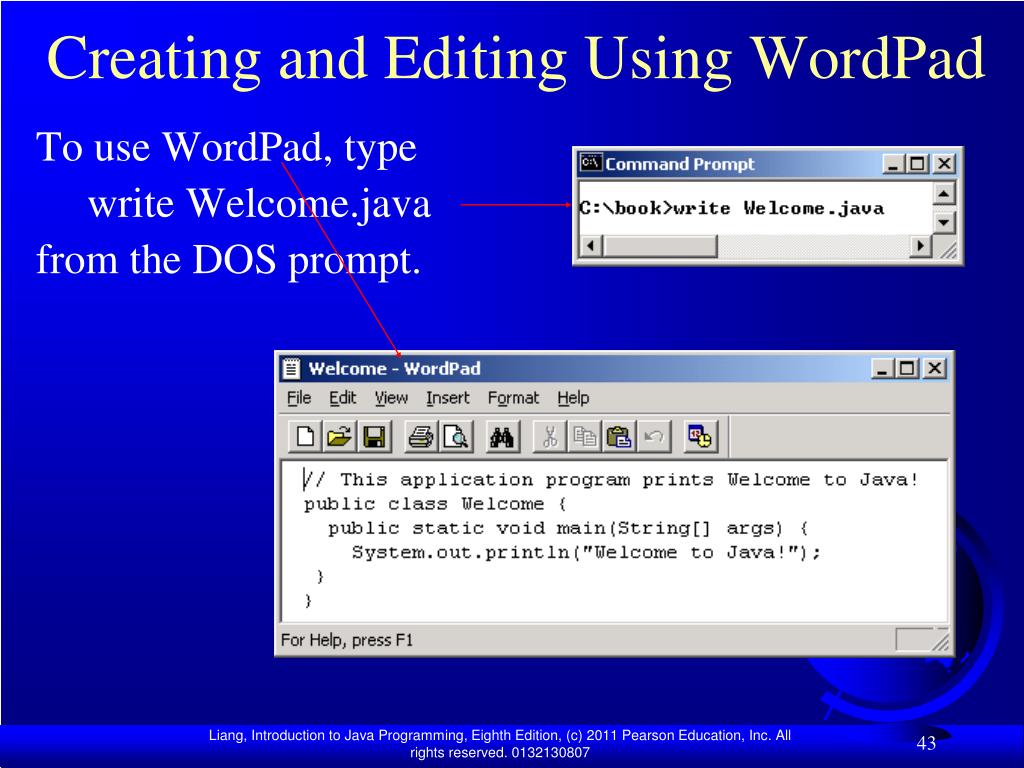Click the Cut scissors icon

coord(550,437)
